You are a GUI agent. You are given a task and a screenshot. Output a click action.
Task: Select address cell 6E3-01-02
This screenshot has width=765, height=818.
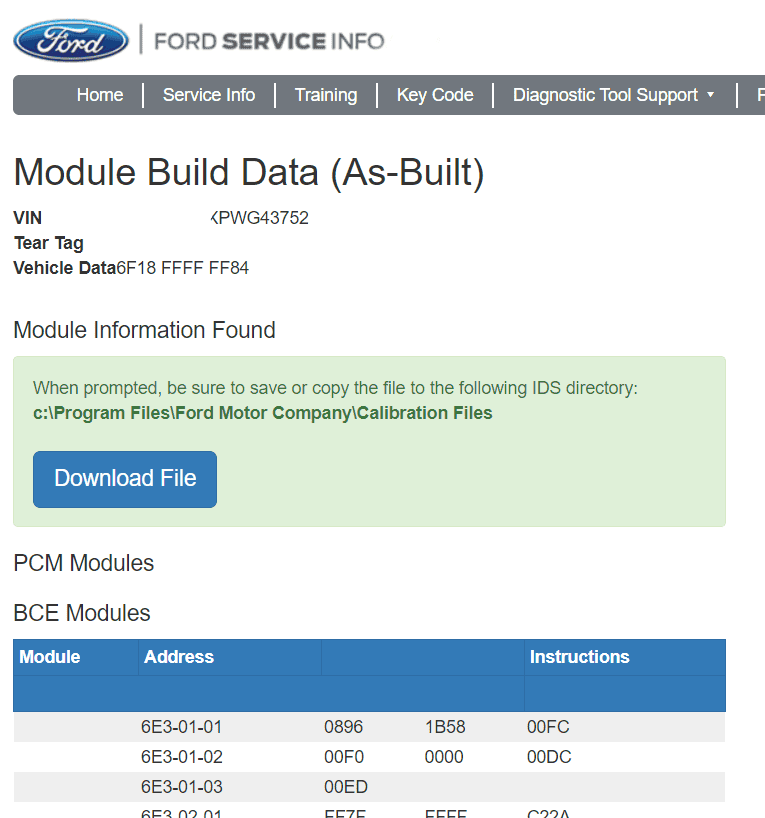point(182,757)
